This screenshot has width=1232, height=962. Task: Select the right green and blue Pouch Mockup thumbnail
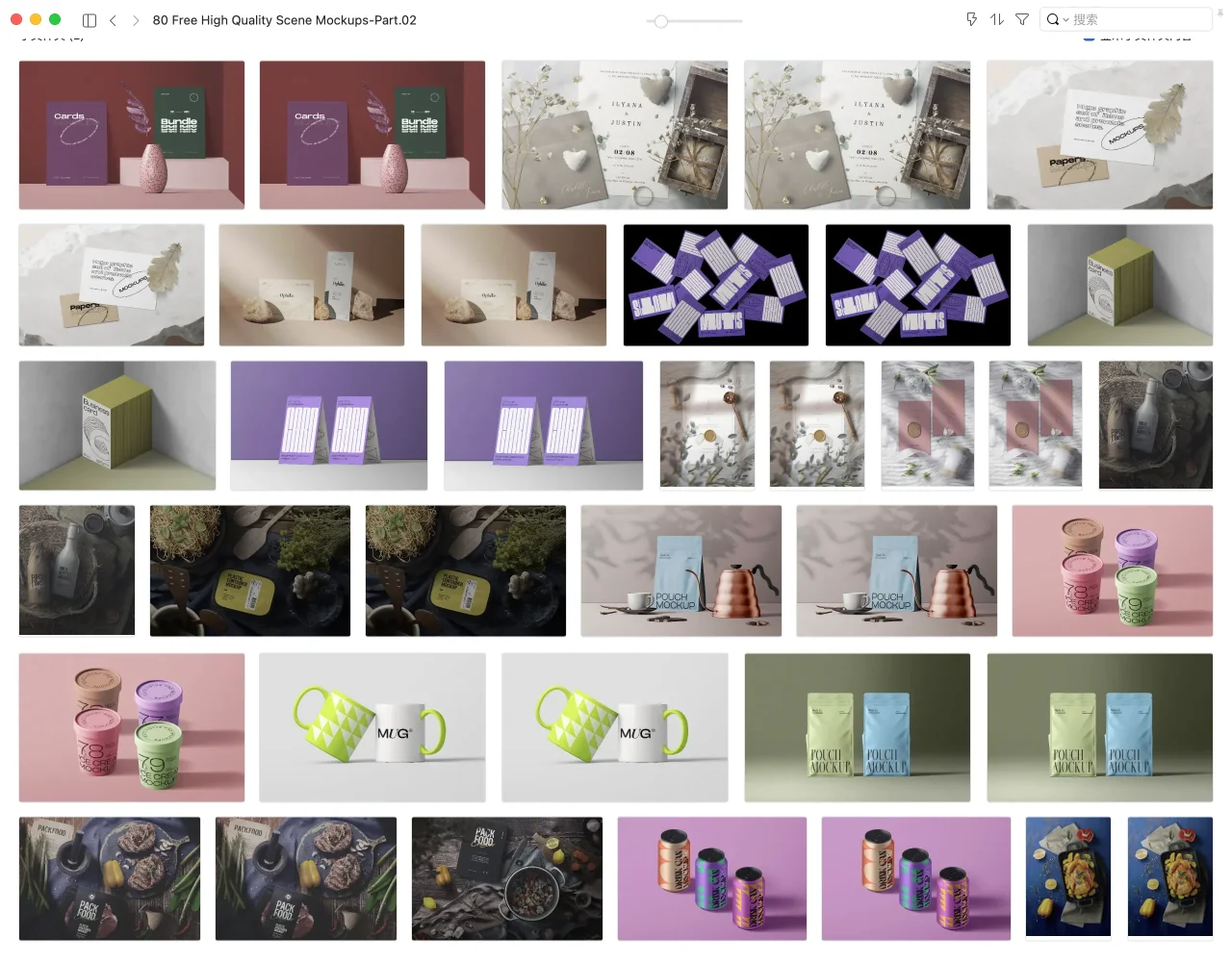pos(1100,727)
